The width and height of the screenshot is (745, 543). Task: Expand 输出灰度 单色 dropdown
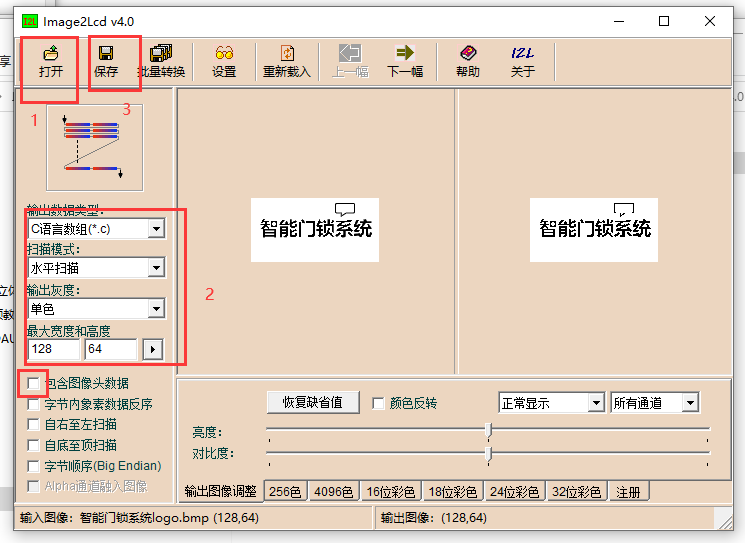156,309
